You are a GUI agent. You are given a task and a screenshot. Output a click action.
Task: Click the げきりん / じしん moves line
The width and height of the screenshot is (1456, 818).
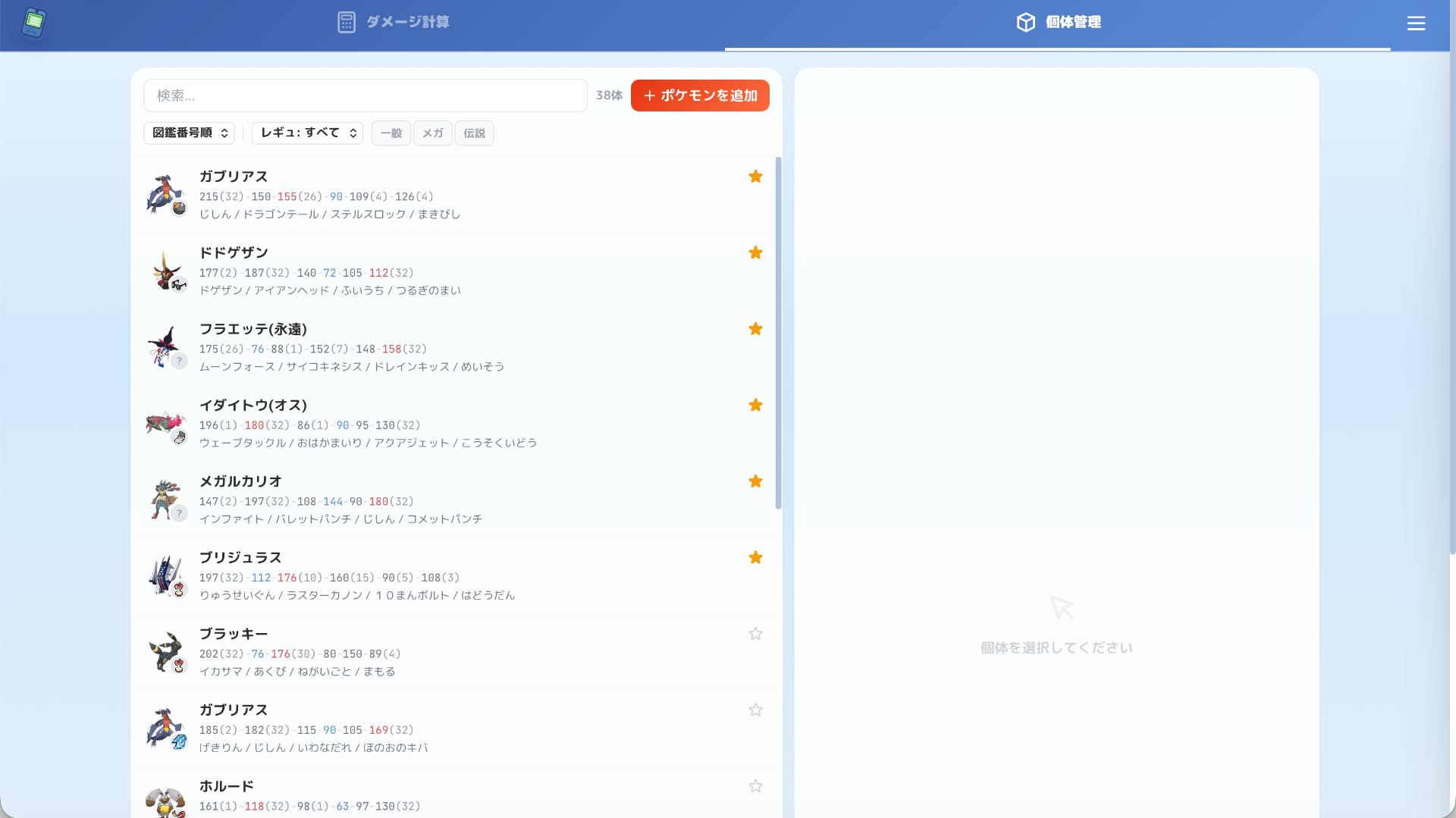(x=314, y=747)
